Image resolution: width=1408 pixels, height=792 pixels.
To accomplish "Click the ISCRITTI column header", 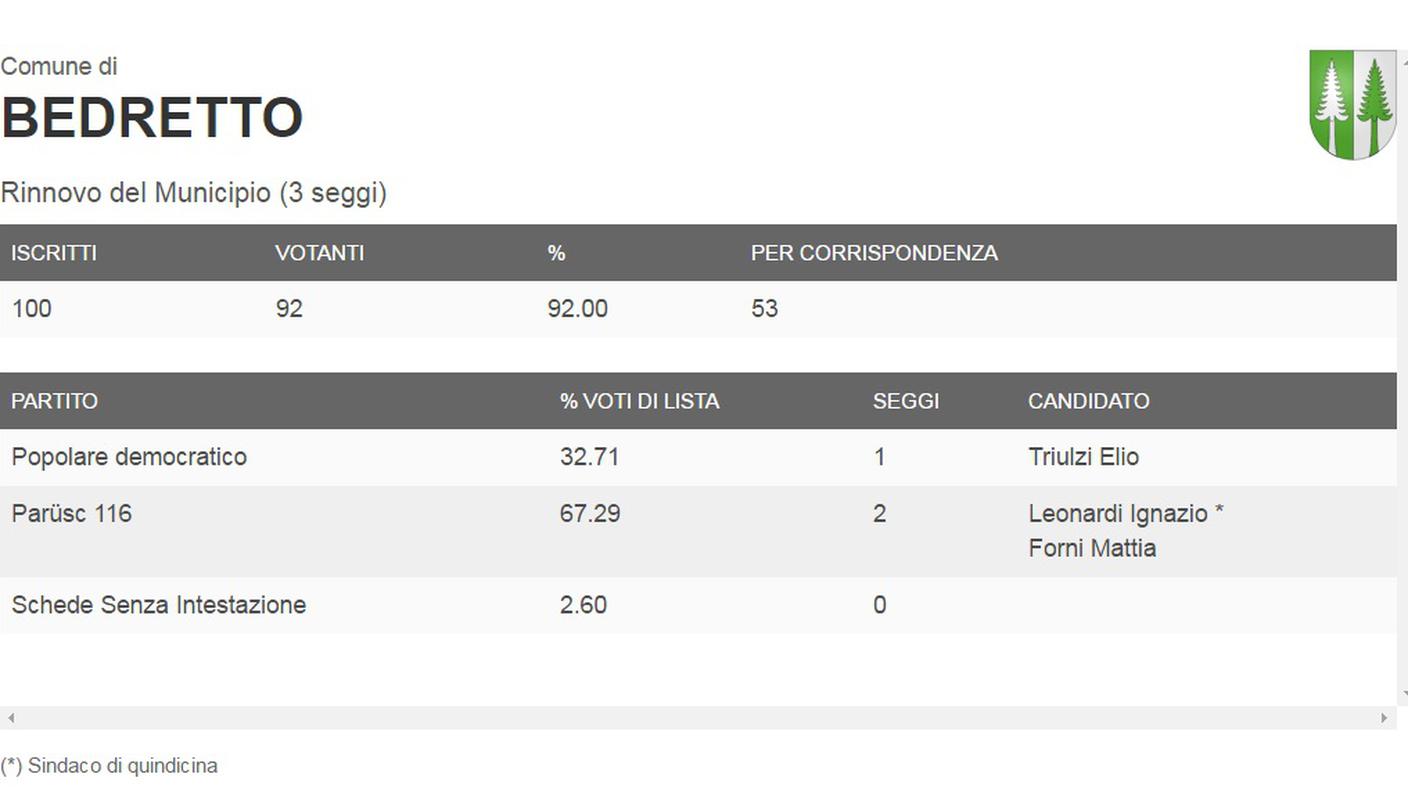I will tap(54, 253).
